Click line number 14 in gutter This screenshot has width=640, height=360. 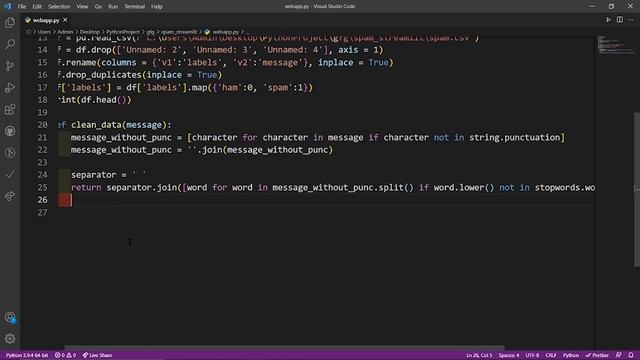tap(42, 50)
